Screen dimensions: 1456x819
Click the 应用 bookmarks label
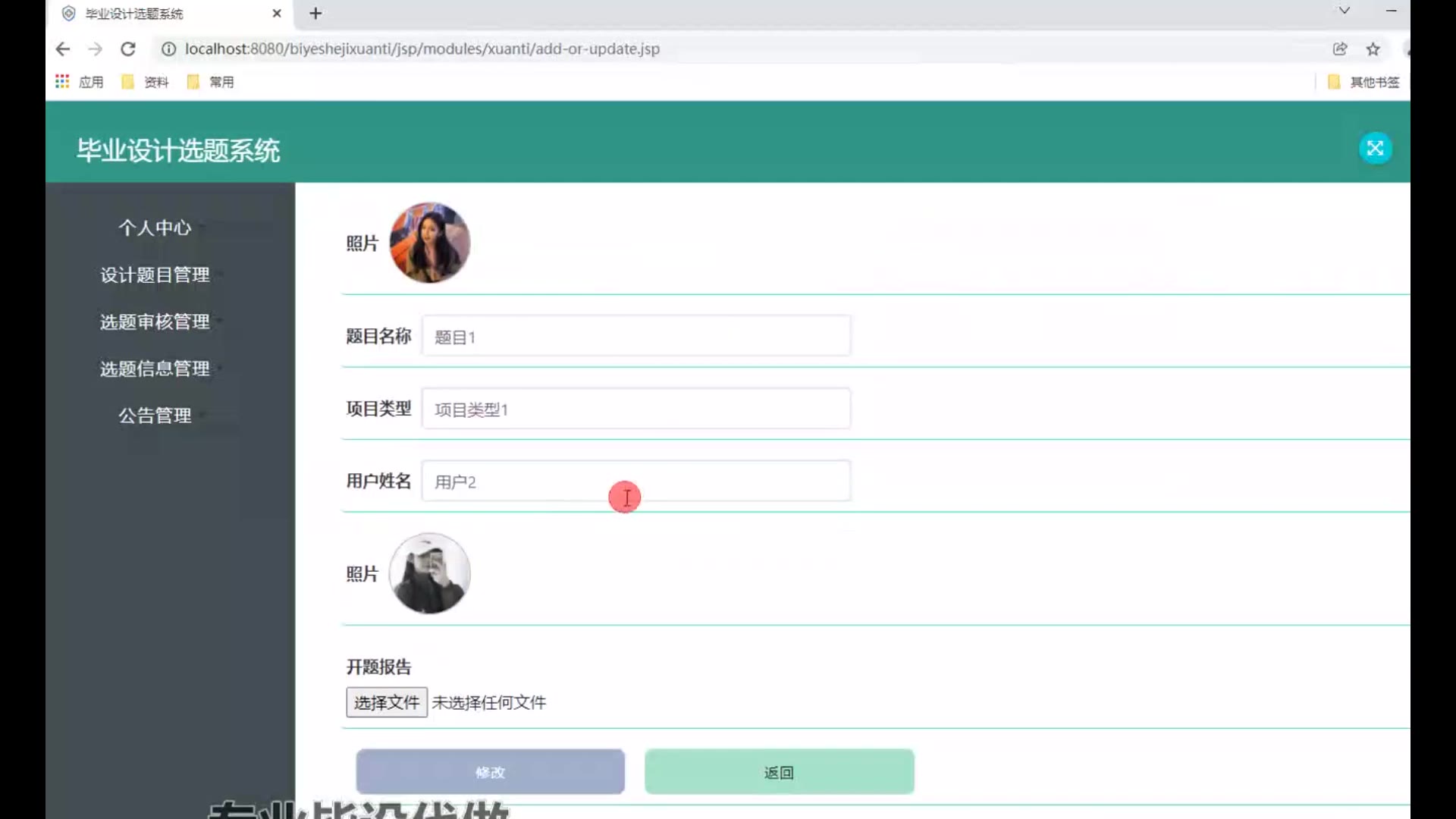point(91,82)
